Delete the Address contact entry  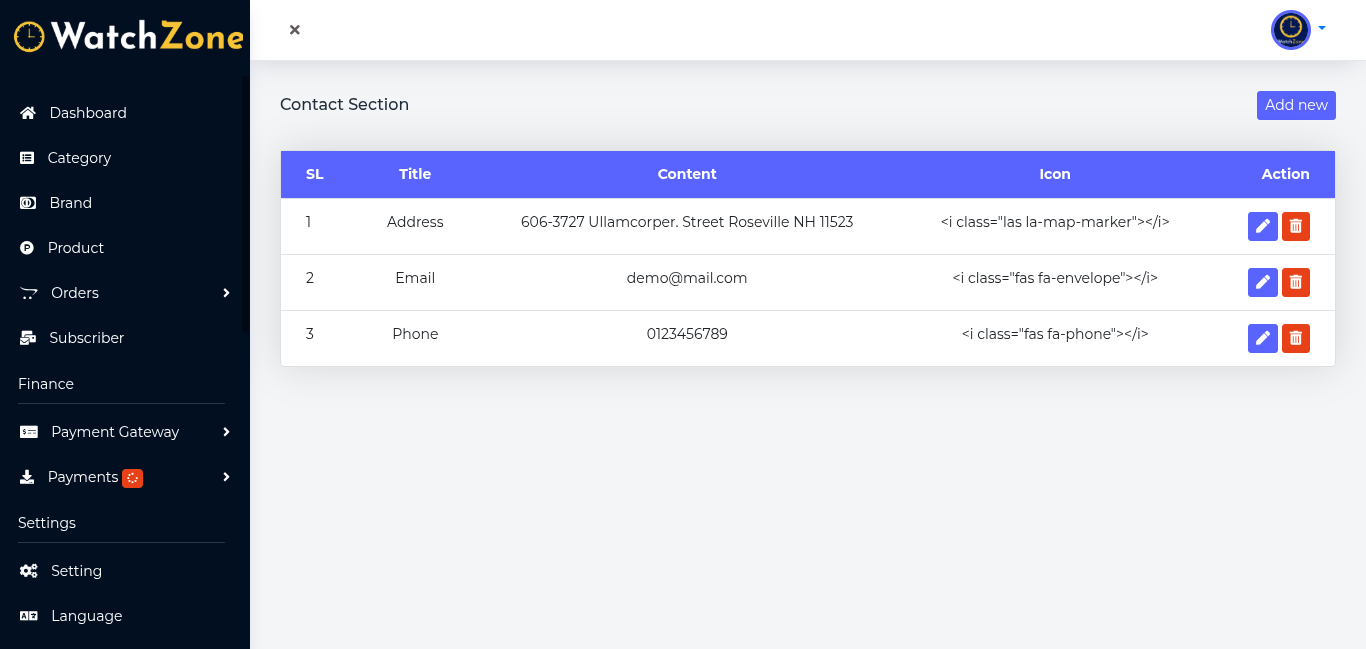pyautogui.click(x=1296, y=227)
